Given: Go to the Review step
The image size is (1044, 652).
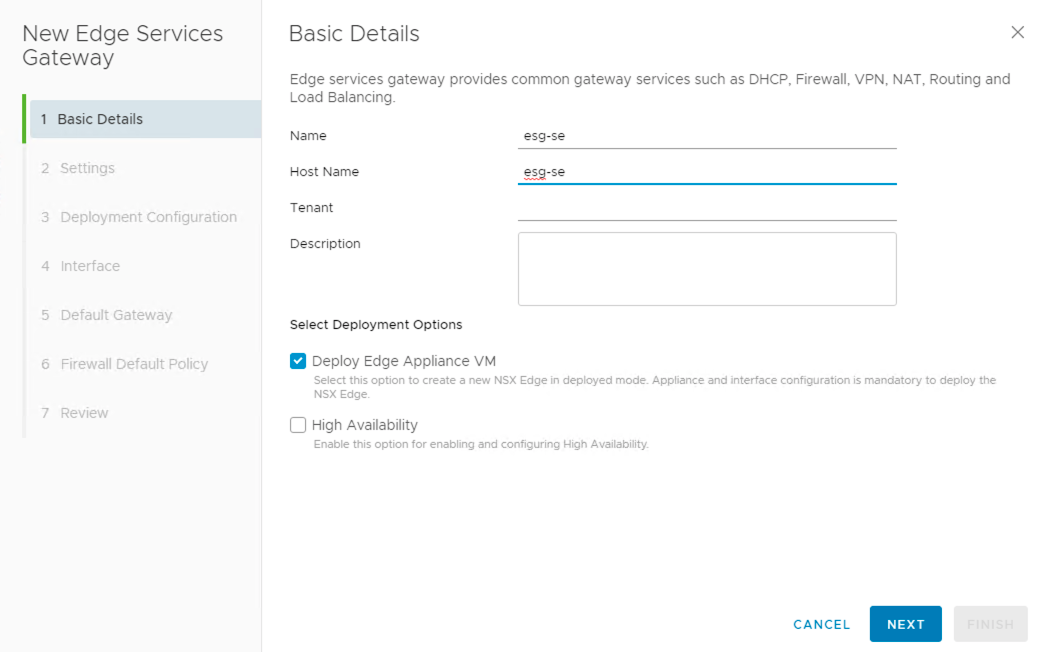Looking at the screenshot, I should click(x=84, y=413).
